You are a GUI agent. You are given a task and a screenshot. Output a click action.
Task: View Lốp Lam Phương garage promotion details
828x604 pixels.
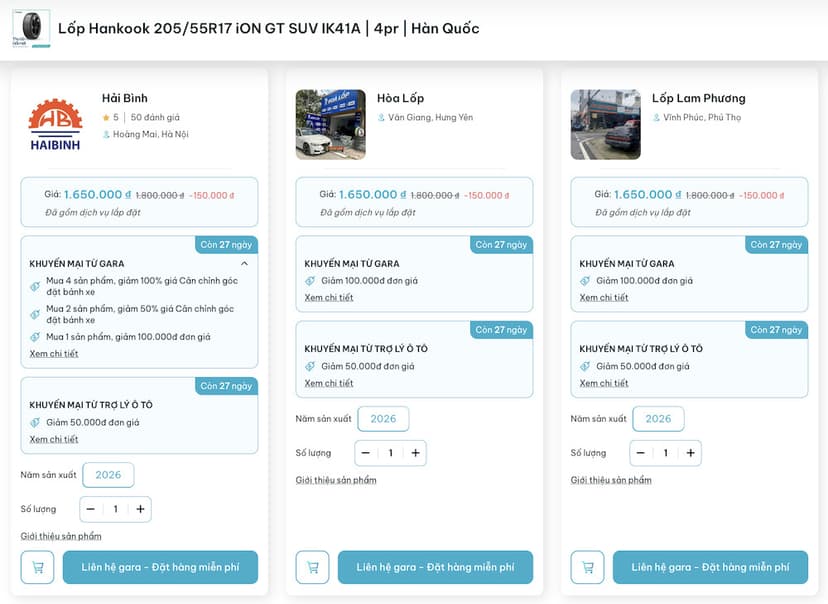[604, 298]
